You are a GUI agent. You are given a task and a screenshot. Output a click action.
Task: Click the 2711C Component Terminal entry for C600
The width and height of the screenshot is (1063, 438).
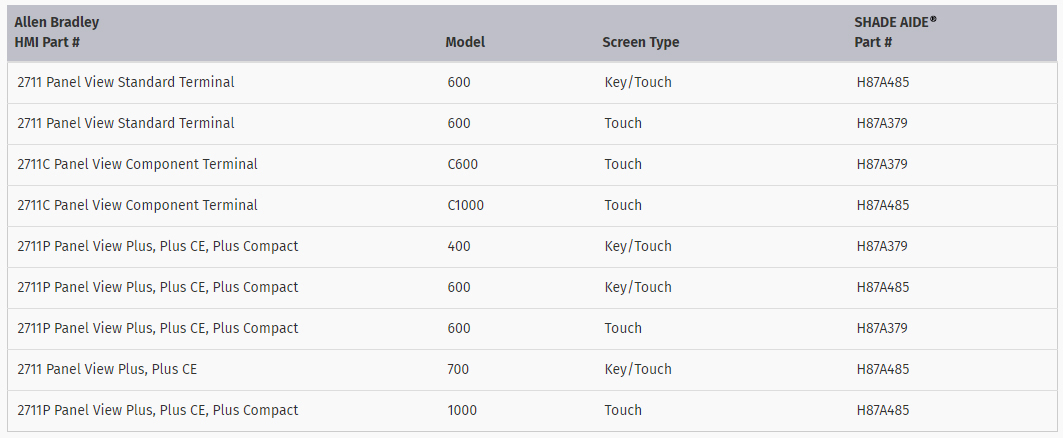pos(137,164)
